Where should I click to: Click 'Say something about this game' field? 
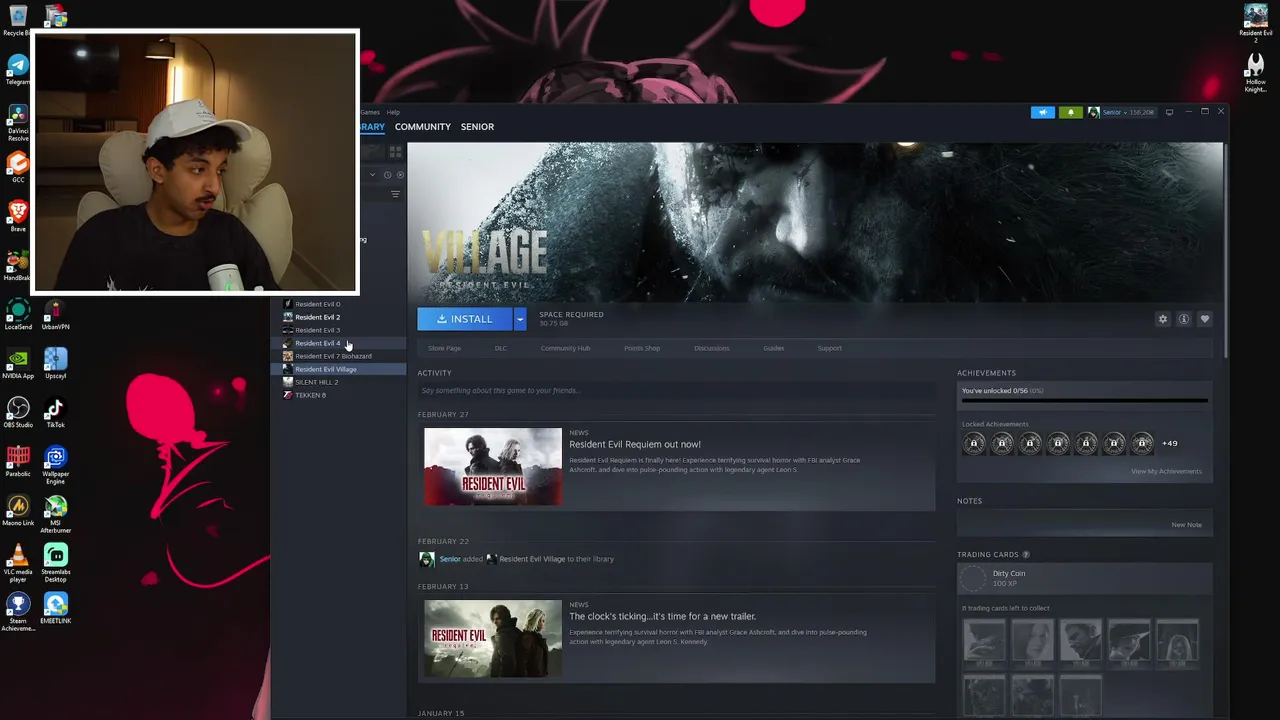676,390
